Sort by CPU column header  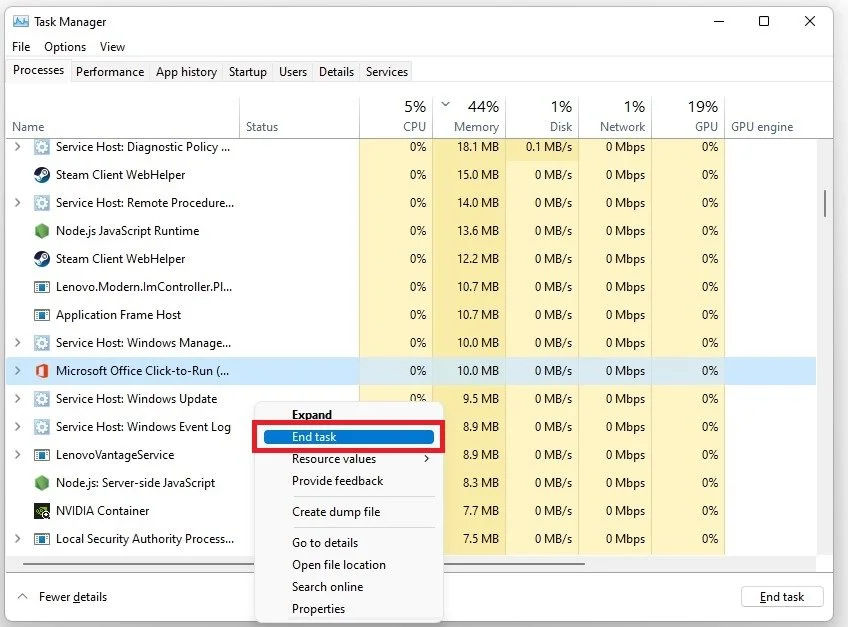point(396,118)
